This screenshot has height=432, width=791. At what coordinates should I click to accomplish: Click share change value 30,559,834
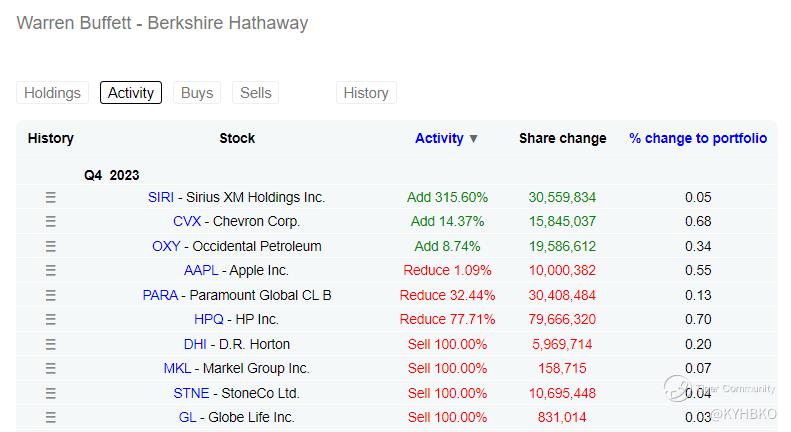click(x=562, y=197)
